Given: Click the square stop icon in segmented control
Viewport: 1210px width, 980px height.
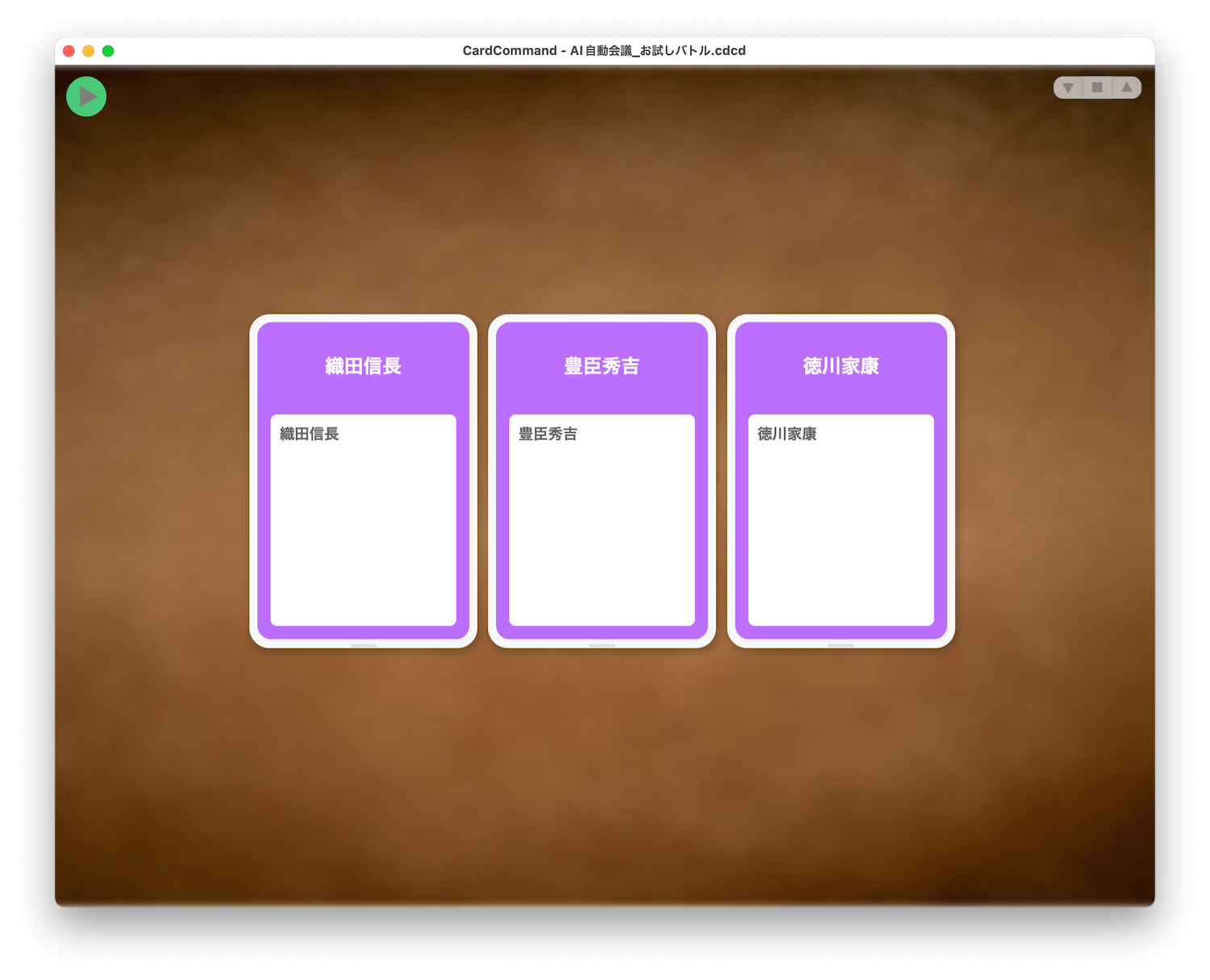Looking at the screenshot, I should coord(1097,88).
